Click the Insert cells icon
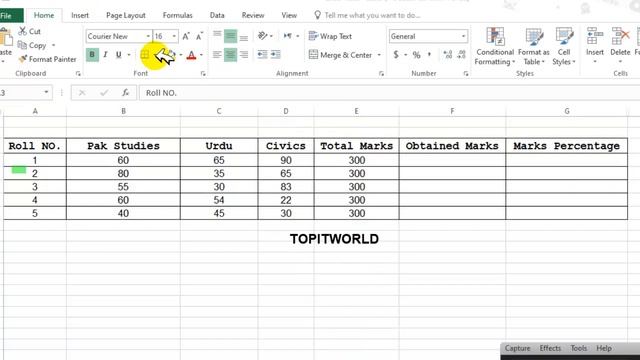This screenshot has width=640, height=360. pyautogui.click(x=595, y=36)
